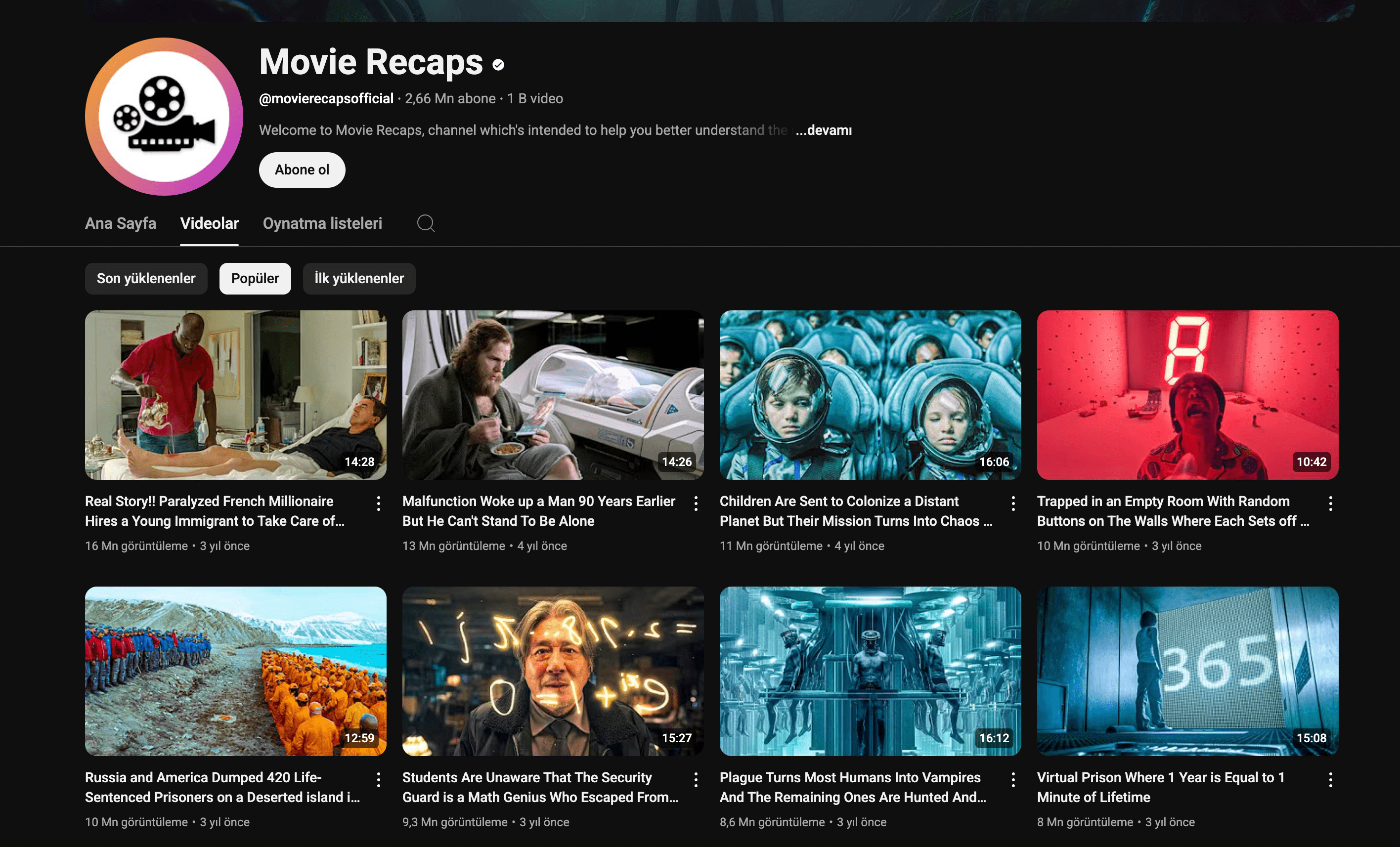Open options menu for Russia and America video
The image size is (1400, 847).
pyautogui.click(x=378, y=779)
